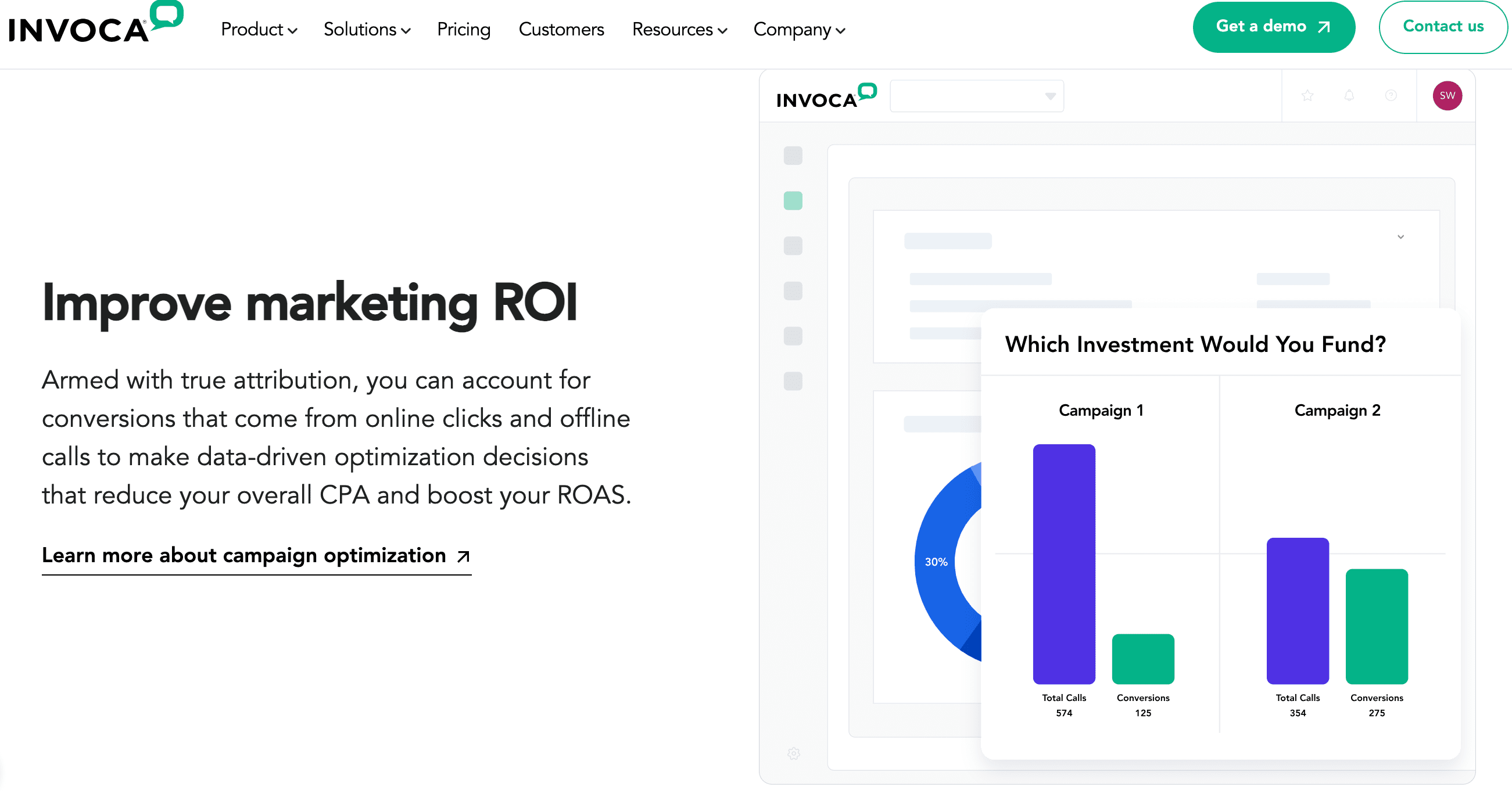
Task: Click the bell notification icon
Action: 1349,96
